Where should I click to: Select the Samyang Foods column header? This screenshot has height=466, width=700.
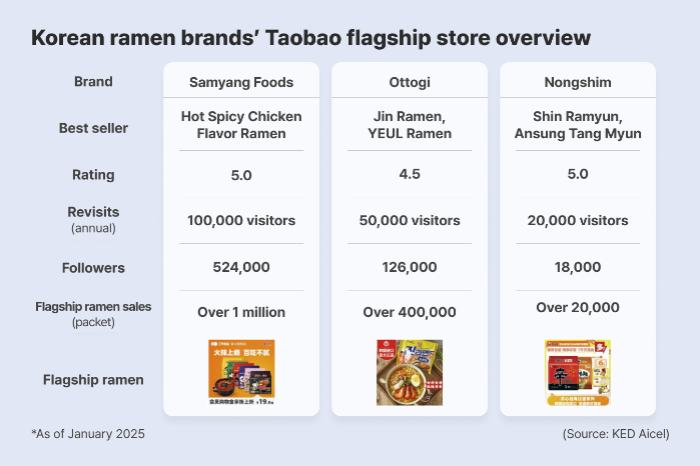pyautogui.click(x=241, y=82)
